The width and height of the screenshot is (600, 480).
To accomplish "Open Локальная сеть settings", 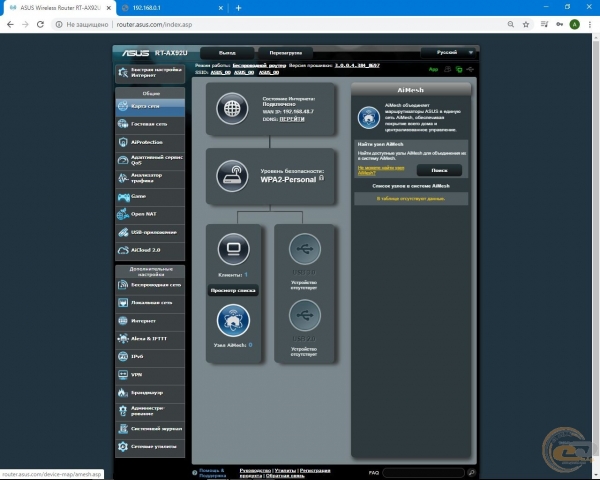I will point(150,303).
